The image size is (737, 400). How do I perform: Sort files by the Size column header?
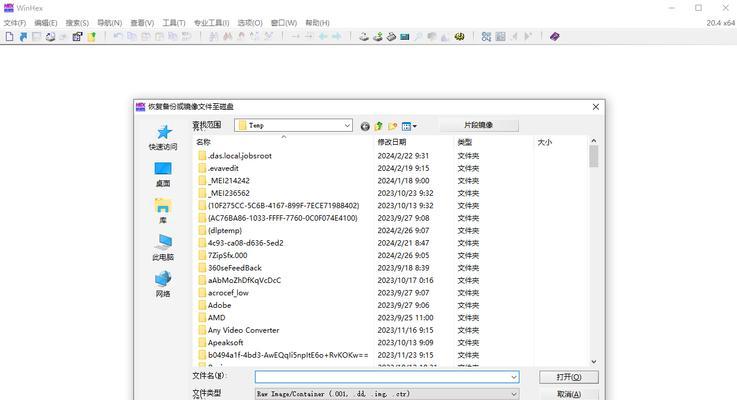[x=560, y=142]
